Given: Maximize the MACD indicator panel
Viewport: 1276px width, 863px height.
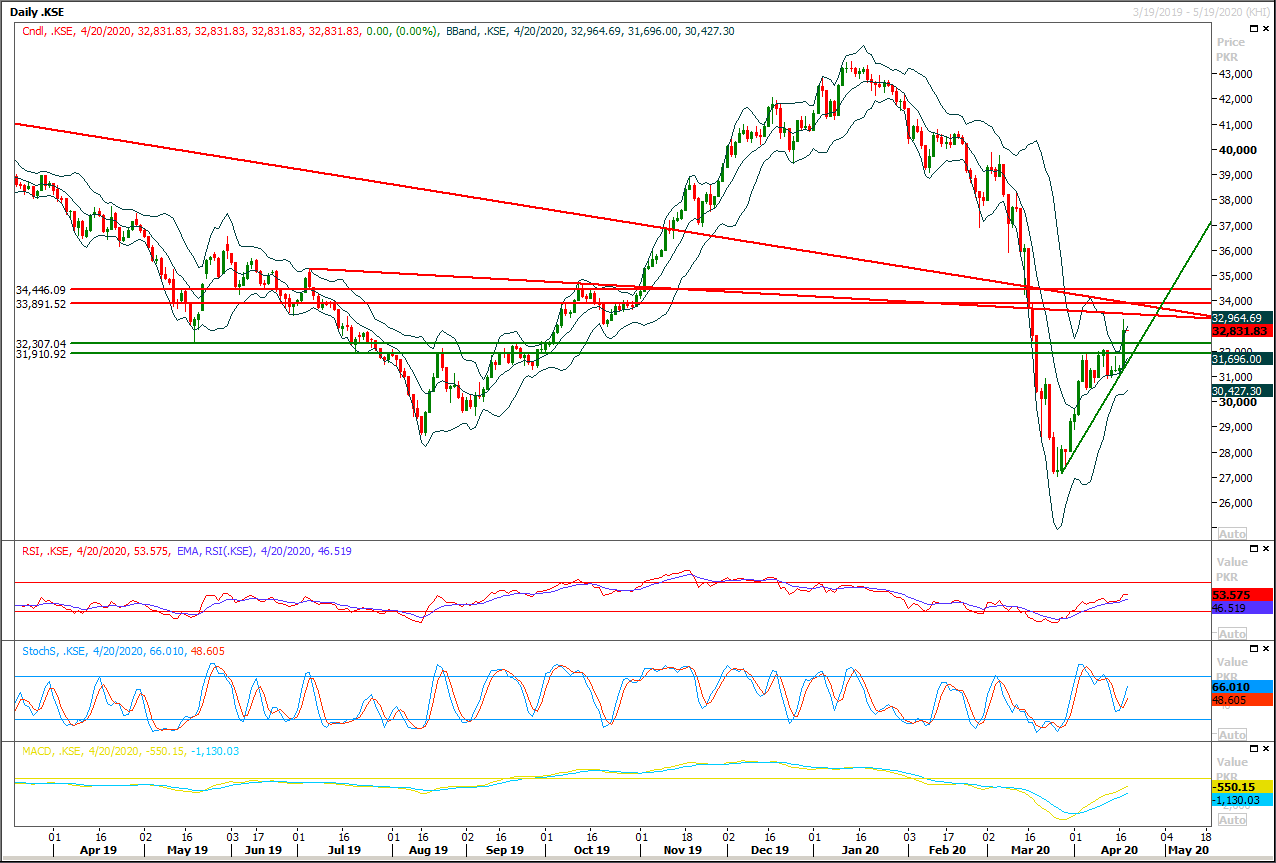Looking at the screenshot, I should tap(1255, 750).
